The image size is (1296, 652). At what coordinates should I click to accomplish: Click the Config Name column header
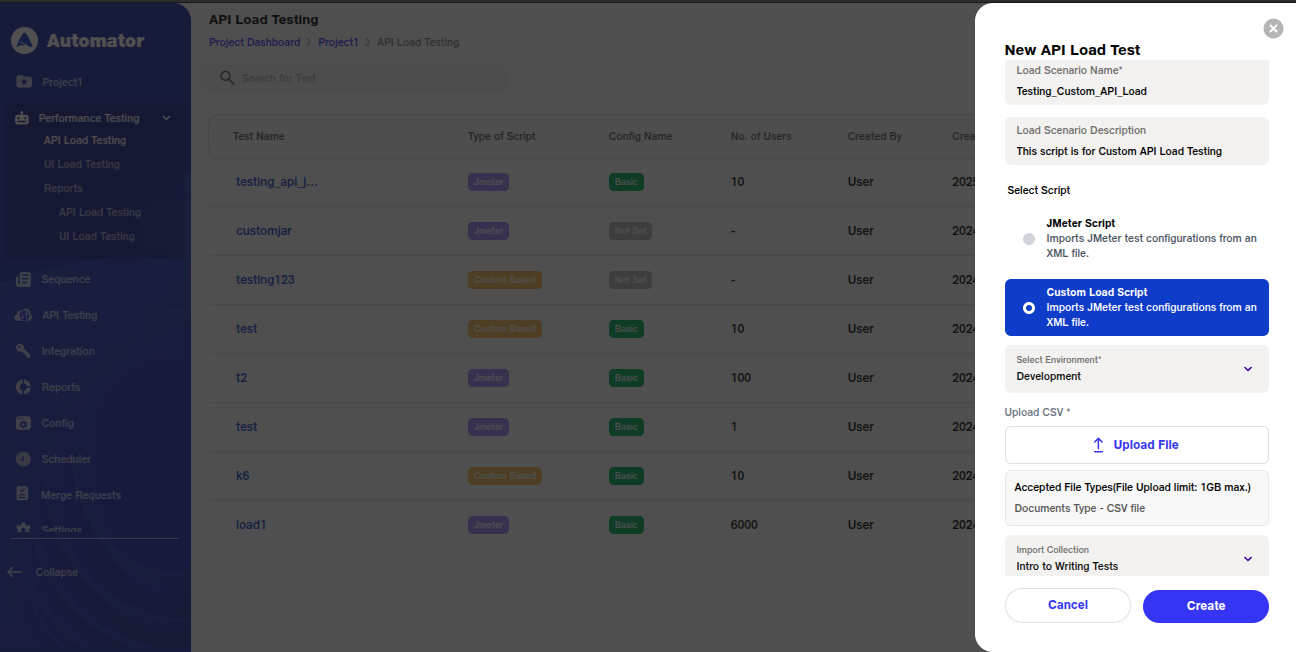click(x=641, y=136)
